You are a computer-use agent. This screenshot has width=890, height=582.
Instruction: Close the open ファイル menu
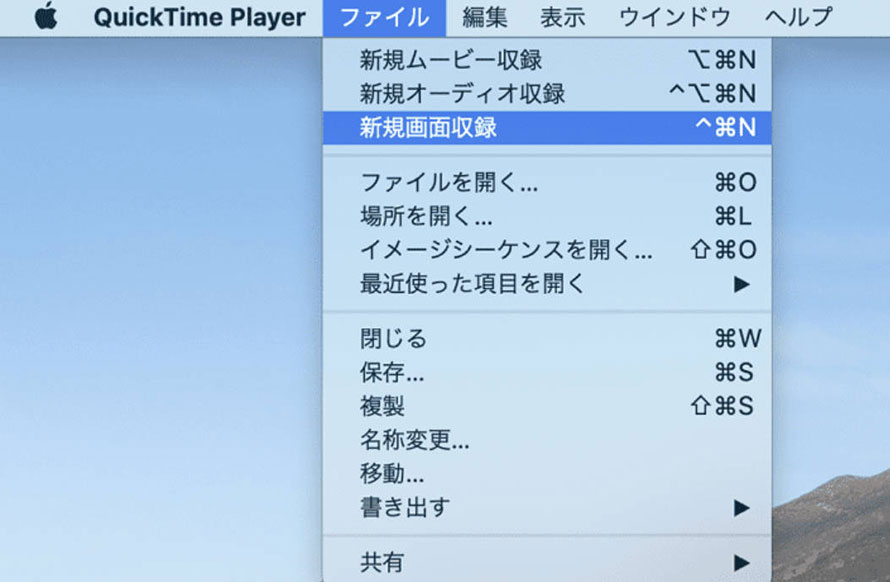[x=384, y=17]
